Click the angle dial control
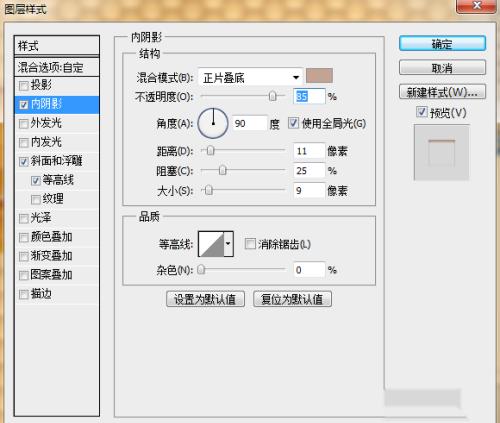500x423 pixels. click(x=213, y=123)
